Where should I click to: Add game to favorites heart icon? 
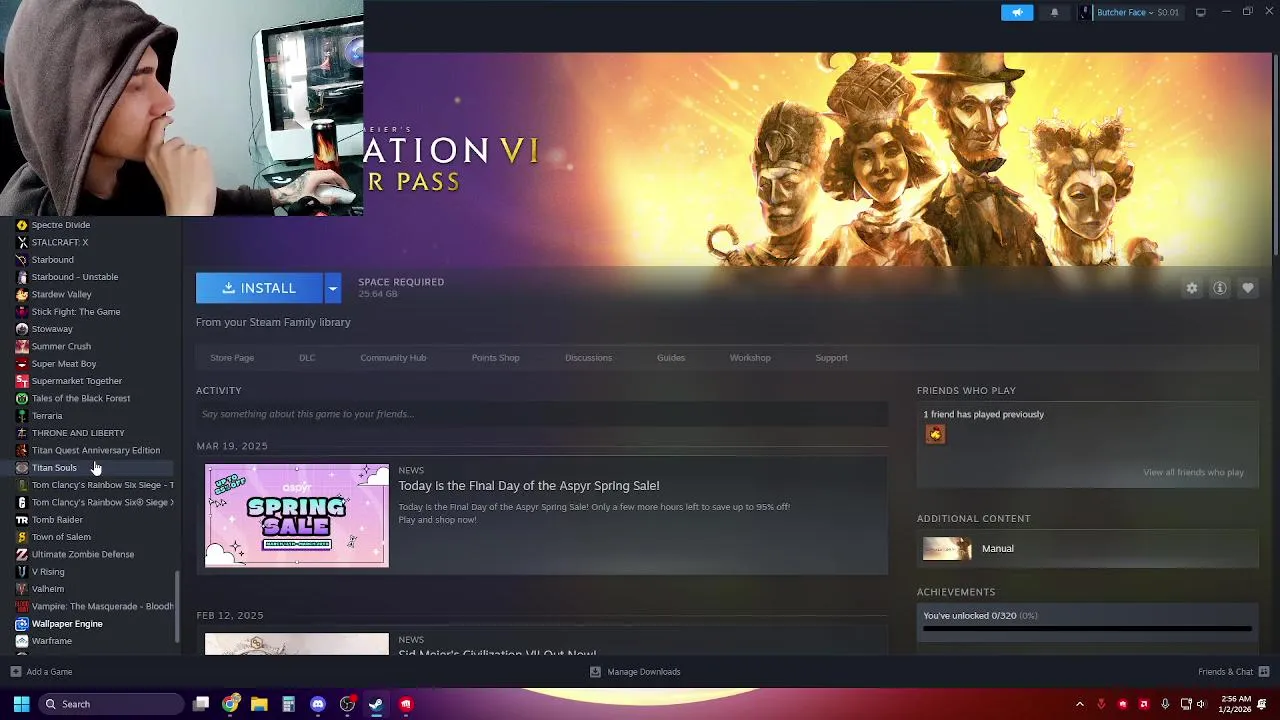[1248, 288]
